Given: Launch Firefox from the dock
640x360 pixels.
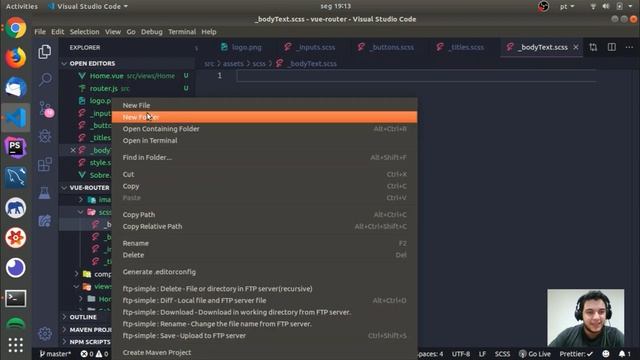Looking at the screenshot, I should [16, 58].
